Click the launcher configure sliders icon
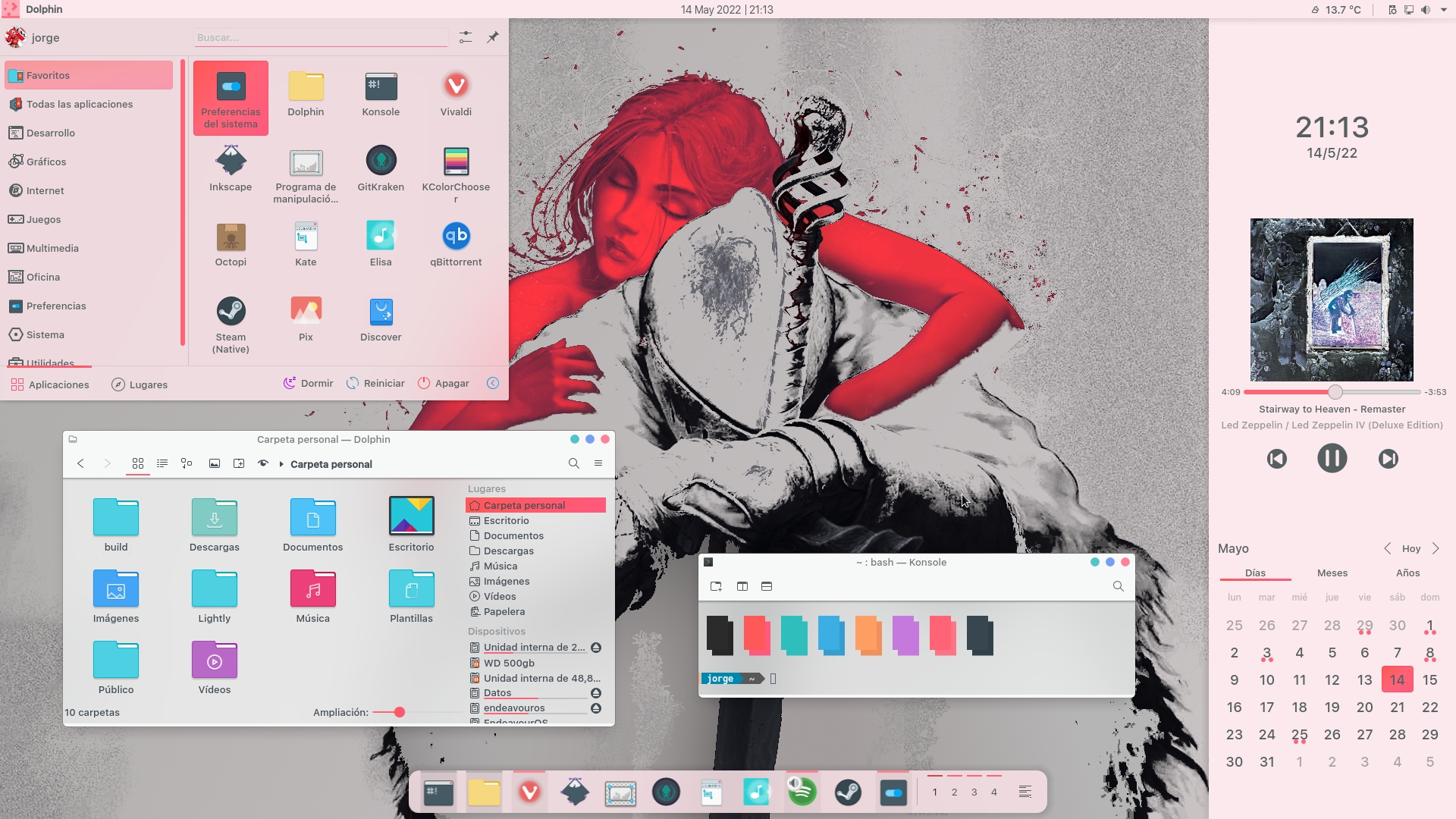Image resolution: width=1456 pixels, height=819 pixels. (x=466, y=37)
